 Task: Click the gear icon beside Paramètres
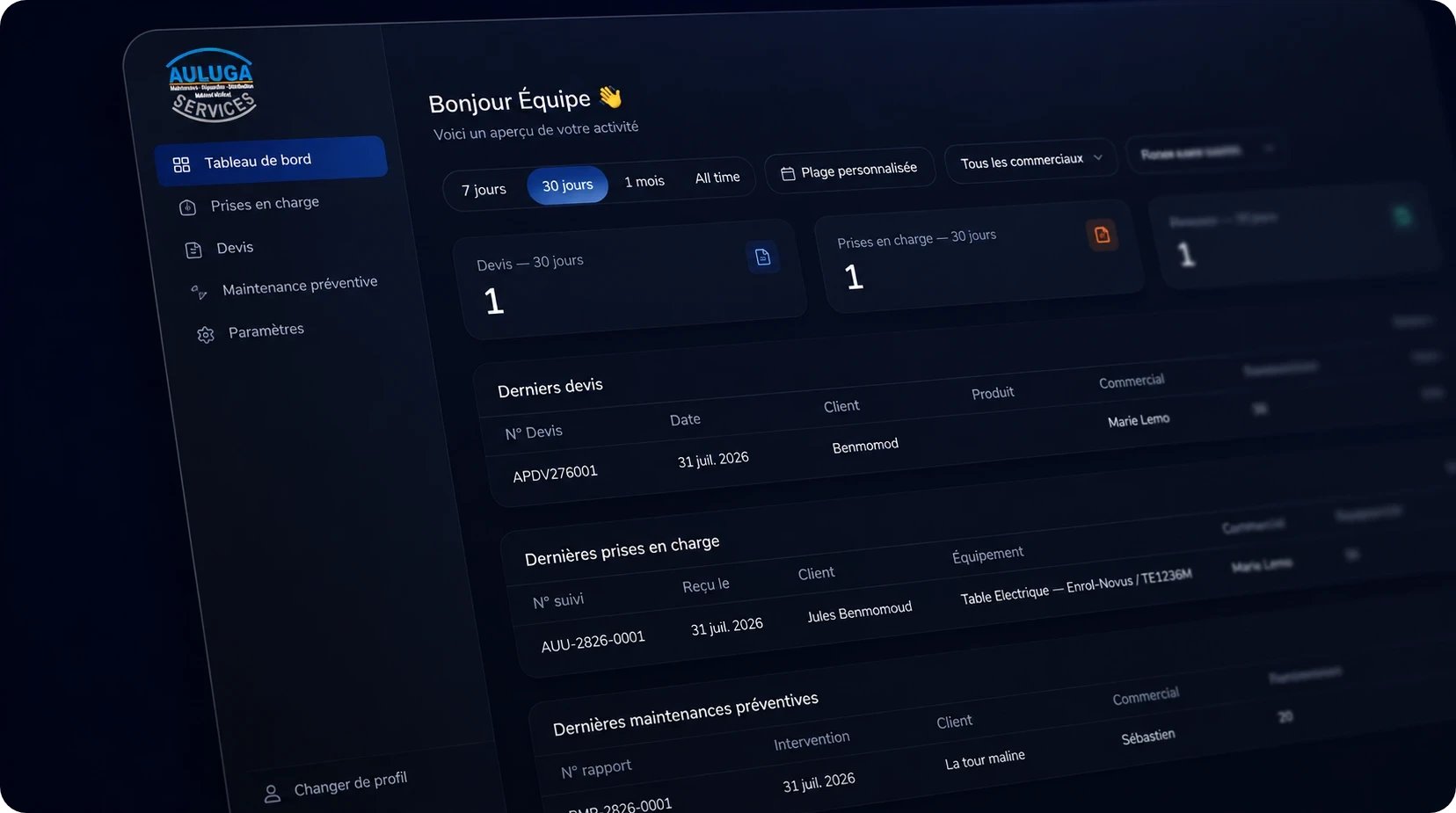(206, 335)
